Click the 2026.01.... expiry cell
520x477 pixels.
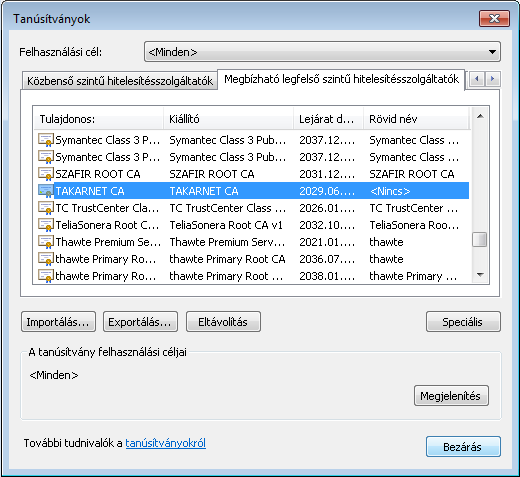coord(327,208)
